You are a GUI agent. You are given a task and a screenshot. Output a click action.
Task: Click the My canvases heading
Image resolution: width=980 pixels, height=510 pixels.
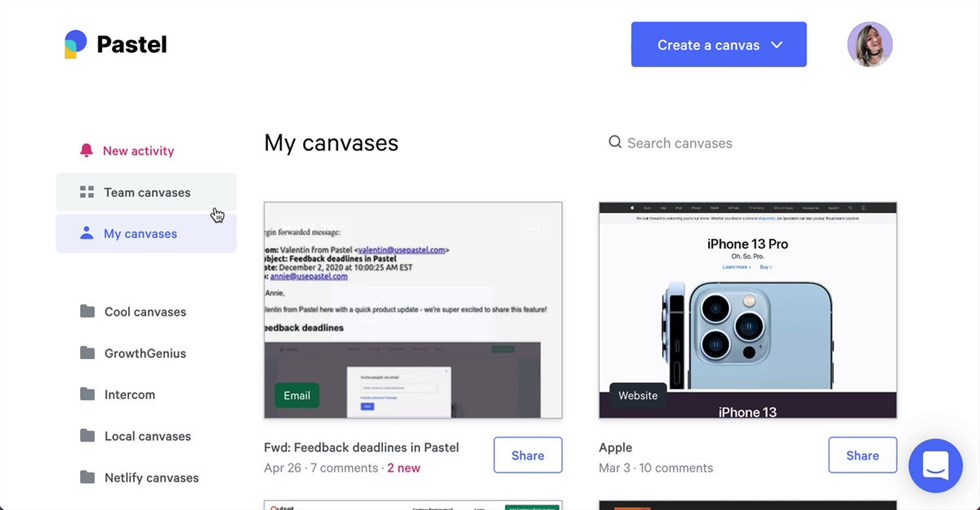[x=331, y=143]
